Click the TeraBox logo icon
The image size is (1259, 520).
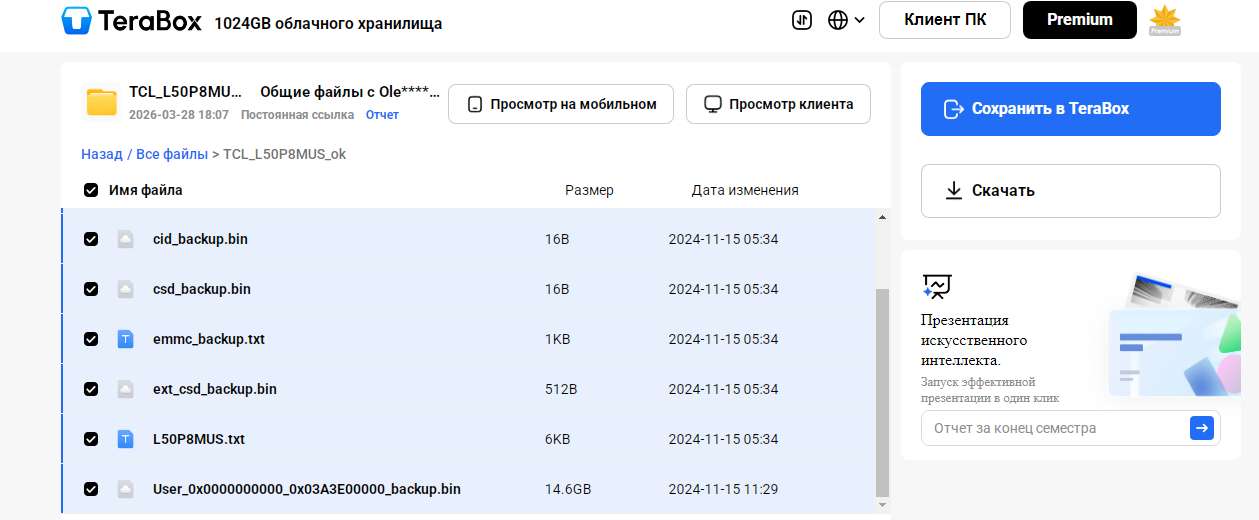77,20
